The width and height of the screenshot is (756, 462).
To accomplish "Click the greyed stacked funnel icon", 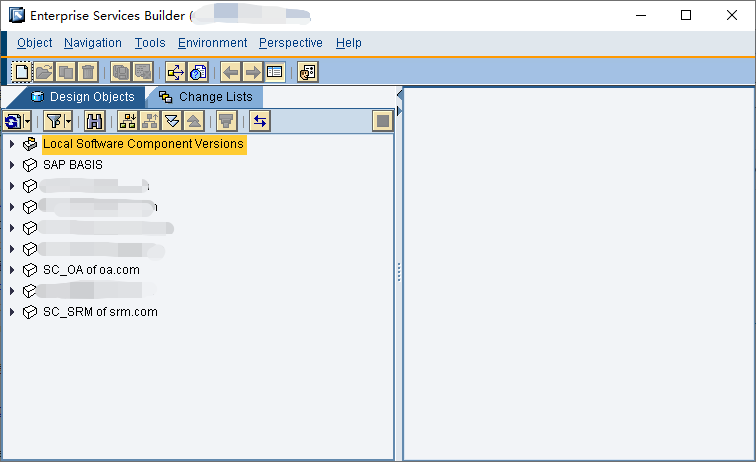I will click(227, 121).
